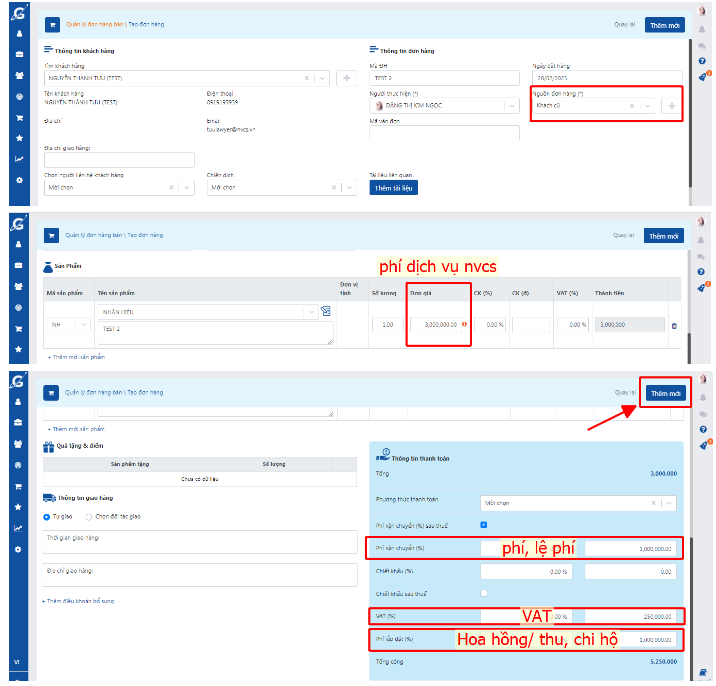Open people group icon in customer-info screen sidebar

coord(19,76)
